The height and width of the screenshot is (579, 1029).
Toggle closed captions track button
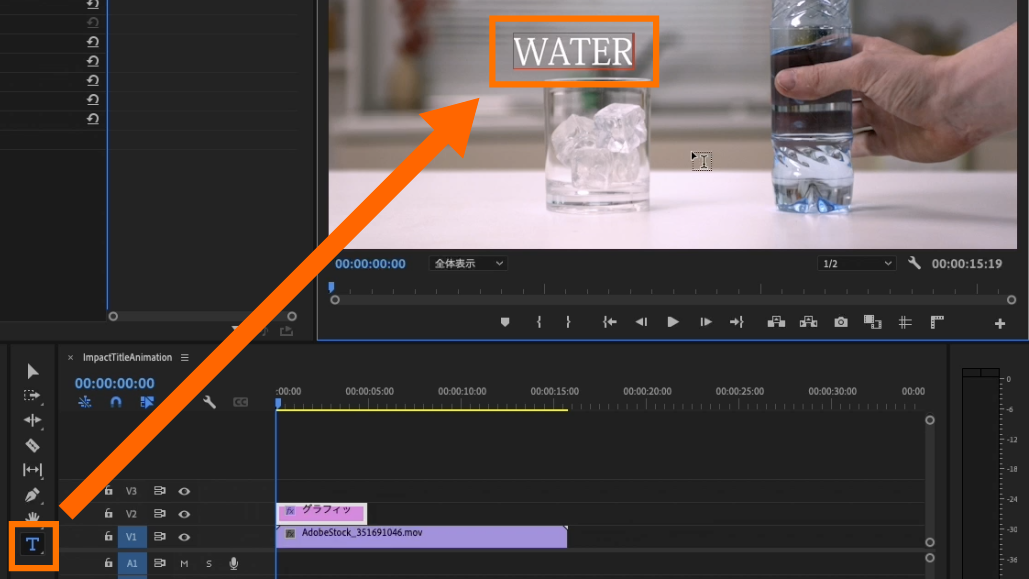(x=240, y=402)
